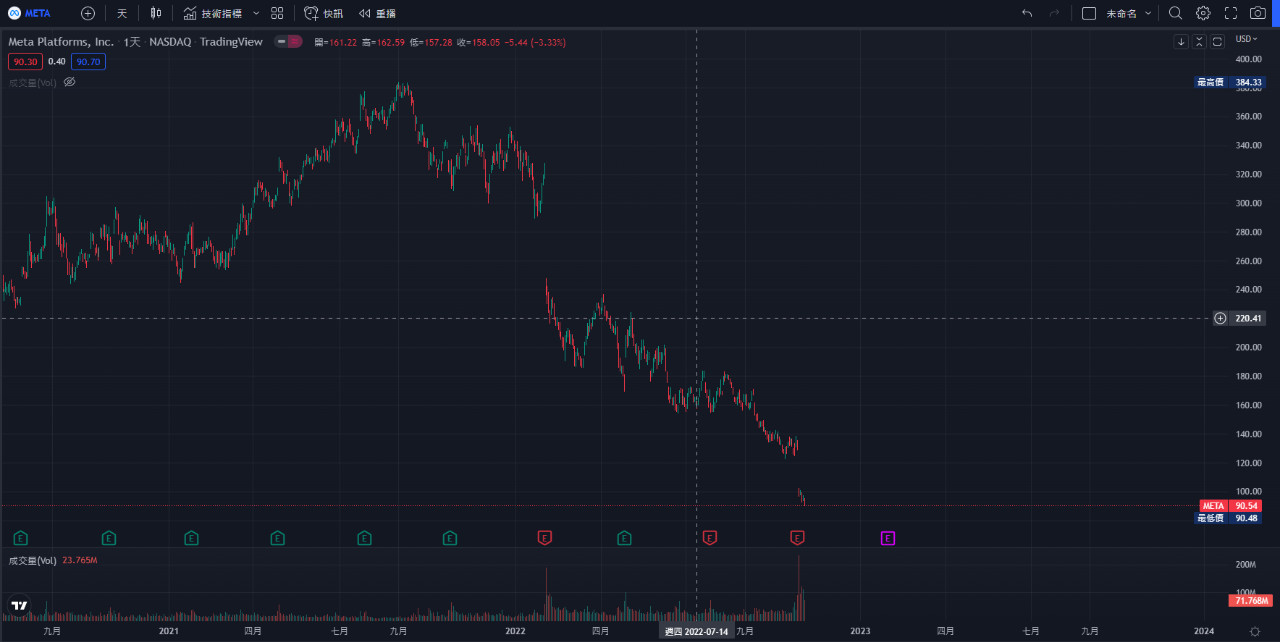Viewport: 1280px width, 642px height.
Task: Click the blue 90.70 buy price button
Action: click(x=88, y=61)
